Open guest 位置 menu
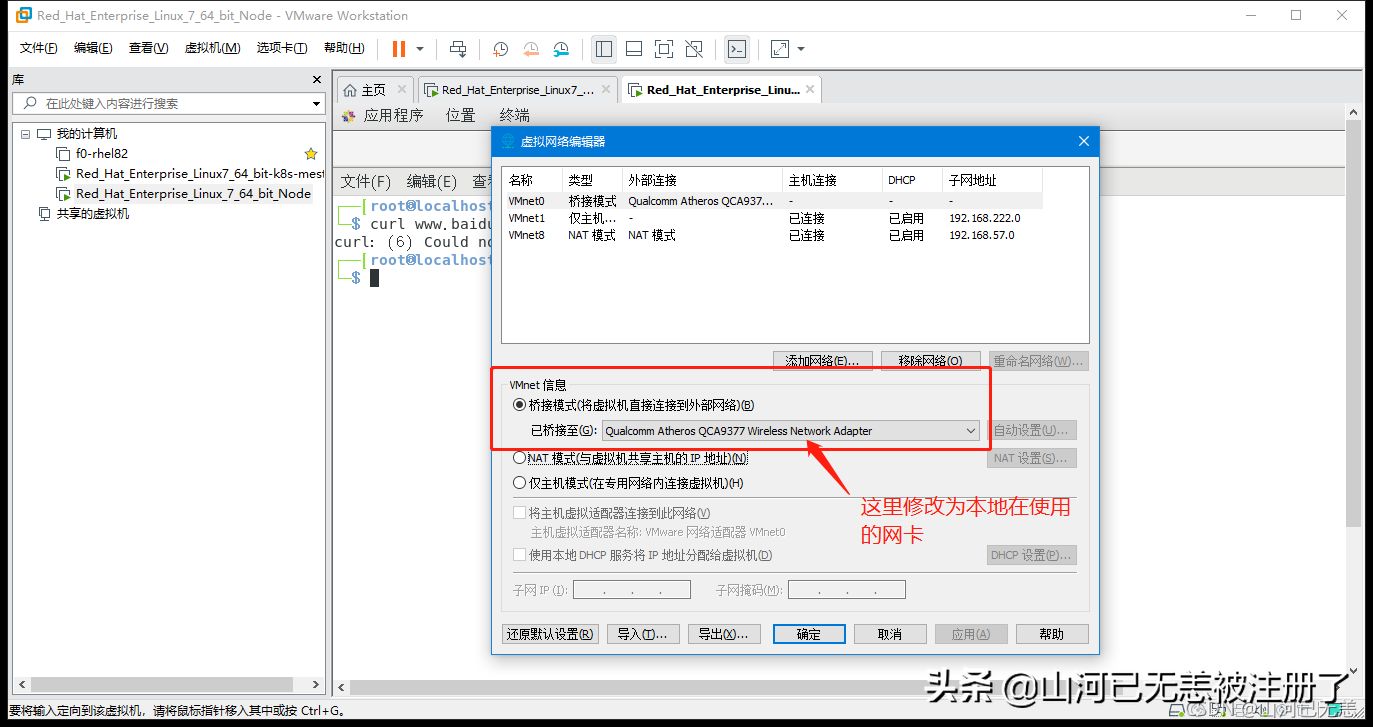This screenshot has height=727, width=1373. pos(461,115)
